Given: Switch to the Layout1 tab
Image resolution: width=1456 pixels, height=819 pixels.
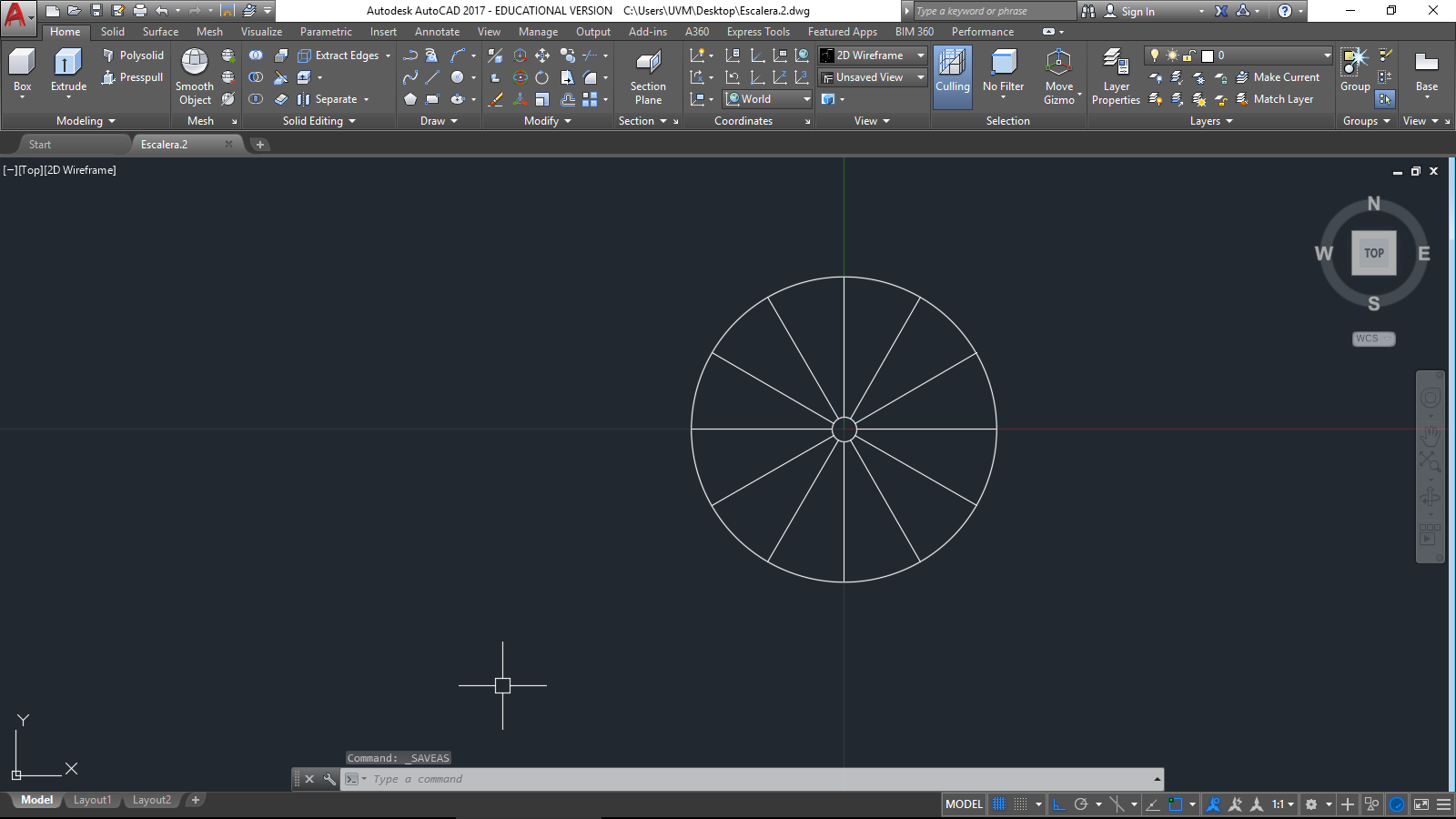Looking at the screenshot, I should [92, 800].
